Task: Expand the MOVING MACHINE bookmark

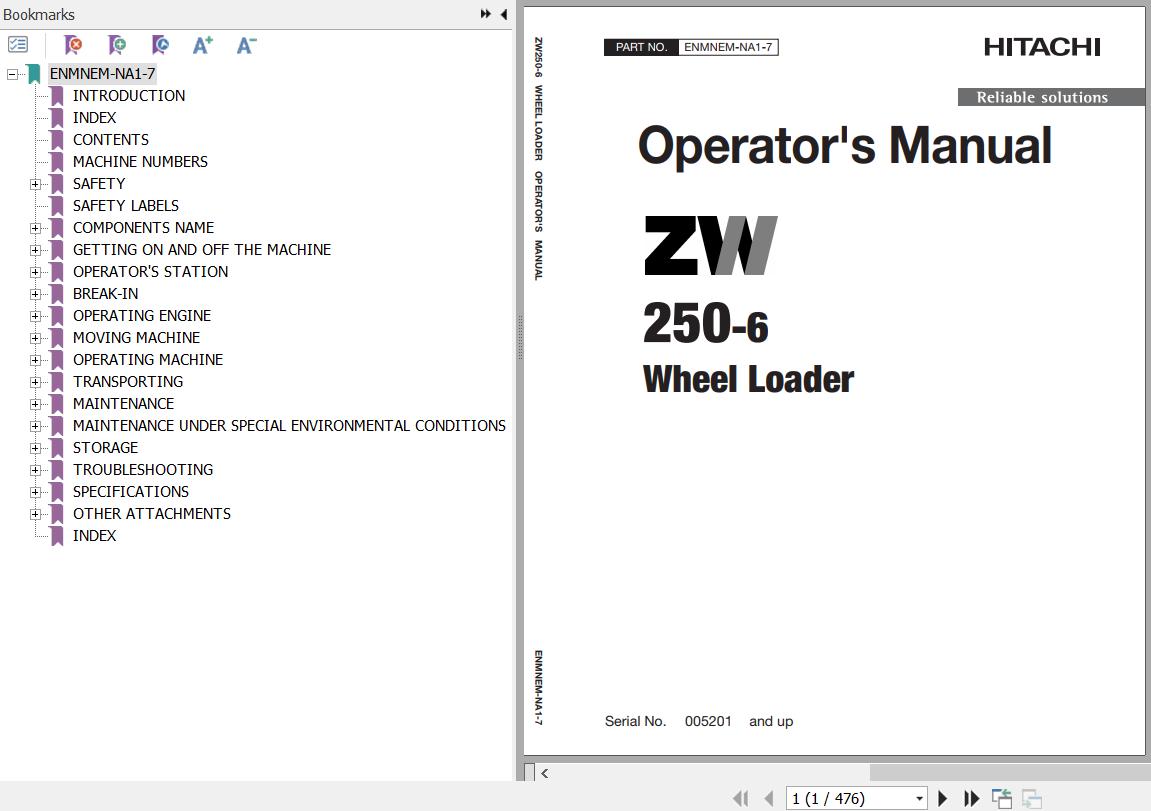Action: (x=35, y=338)
